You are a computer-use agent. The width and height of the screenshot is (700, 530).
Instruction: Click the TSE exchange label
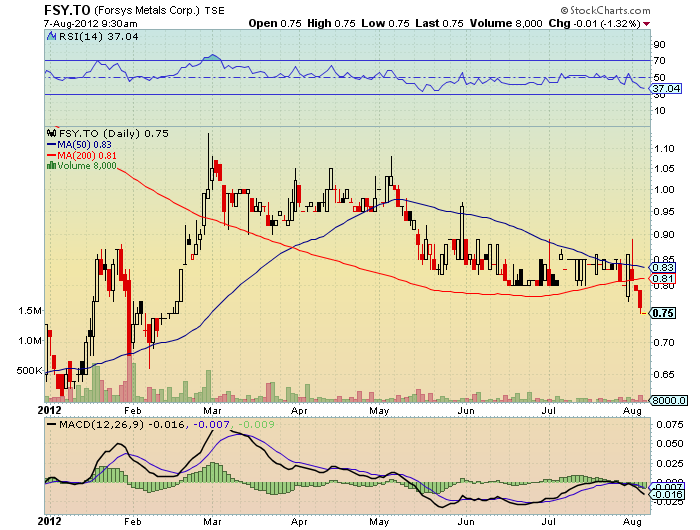point(214,11)
